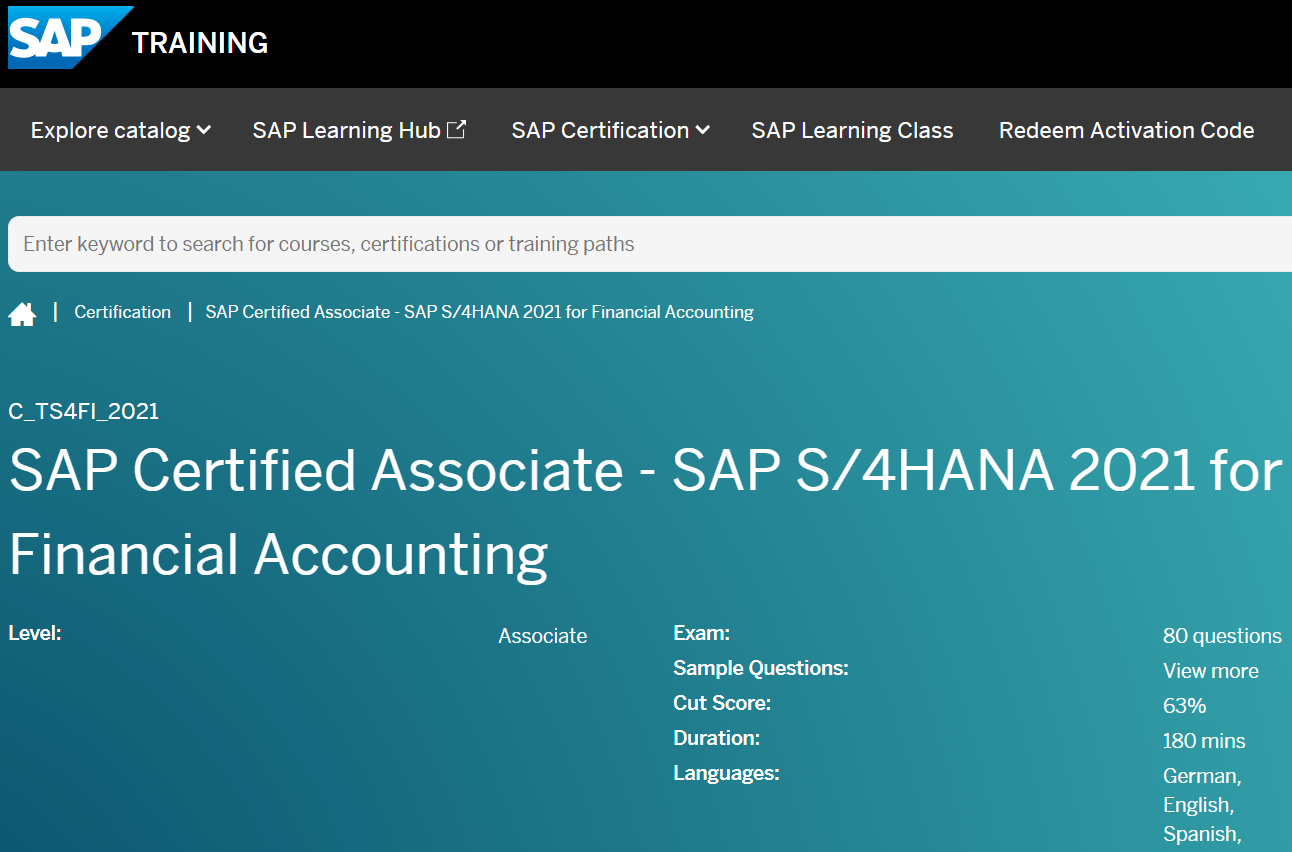The height and width of the screenshot is (852, 1292).
Task: Click the SAP logo
Action: coord(70,37)
